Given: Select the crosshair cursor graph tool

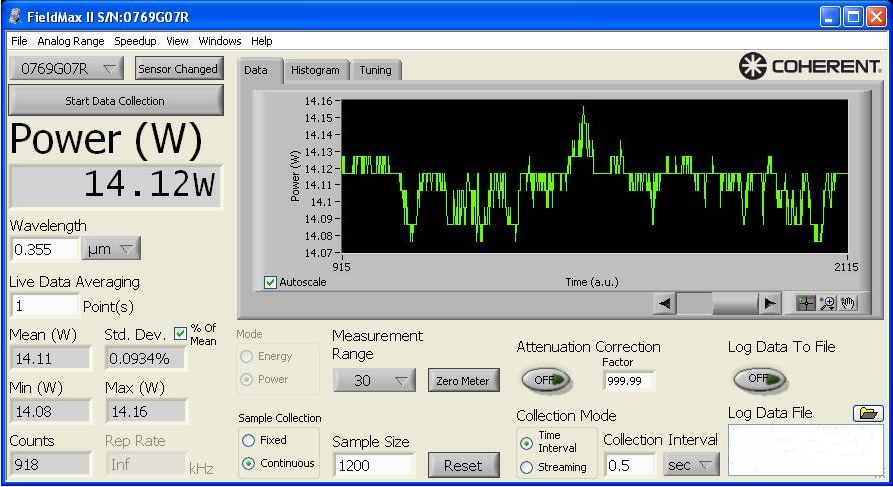Looking at the screenshot, I should click(805, 304).
